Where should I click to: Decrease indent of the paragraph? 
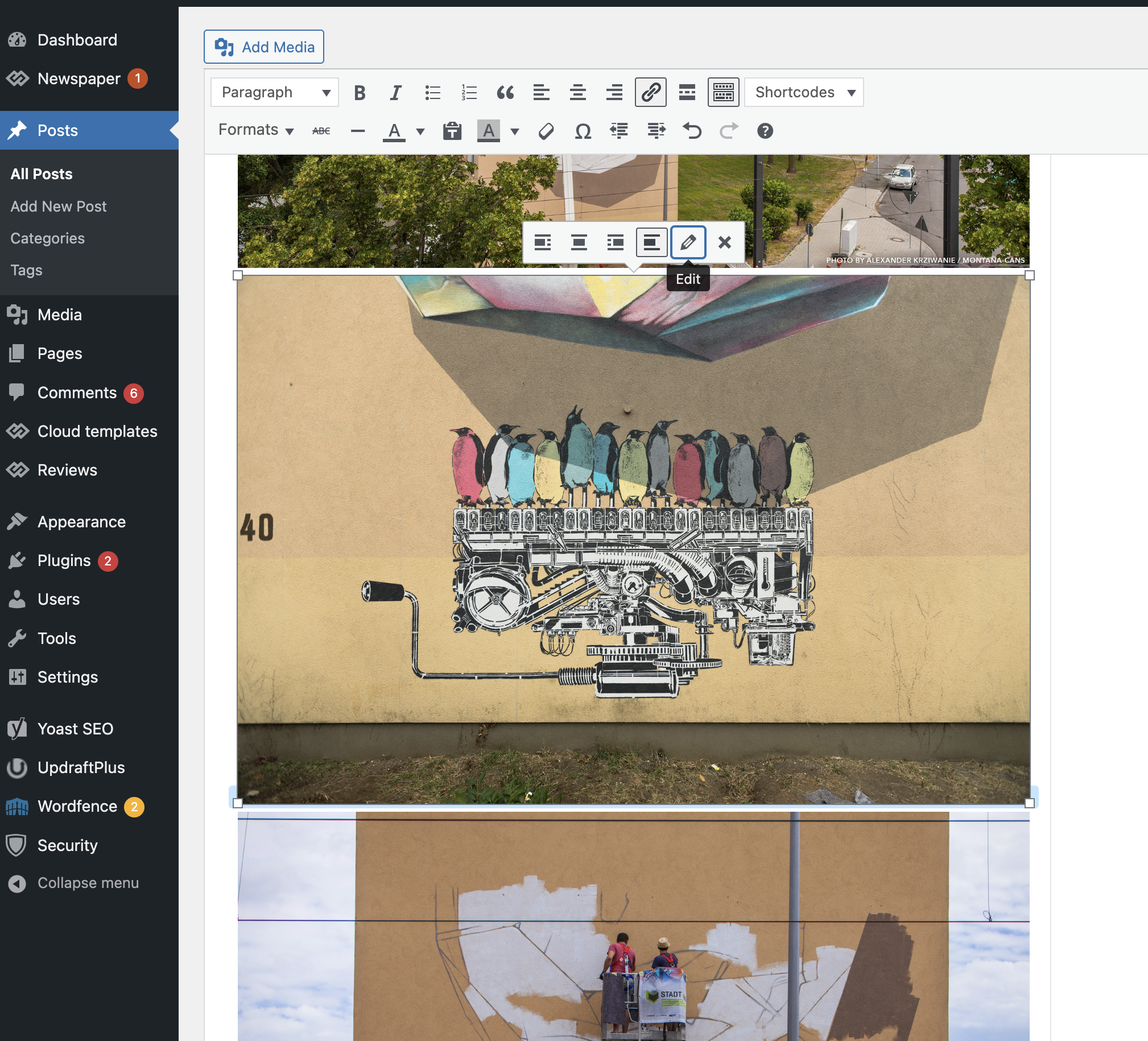[x=619, y=131]
